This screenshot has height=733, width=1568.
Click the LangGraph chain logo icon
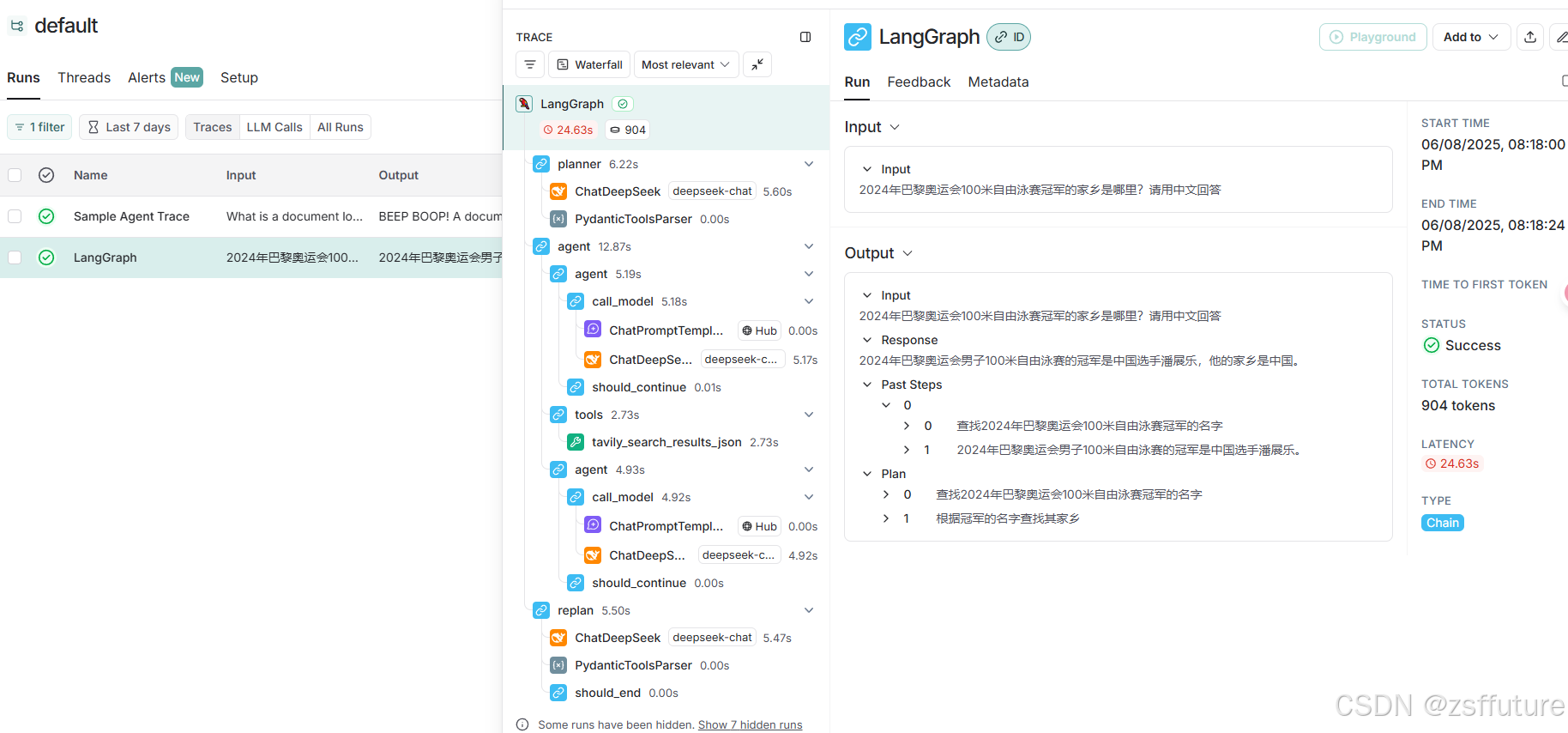[x=858, y=37]
